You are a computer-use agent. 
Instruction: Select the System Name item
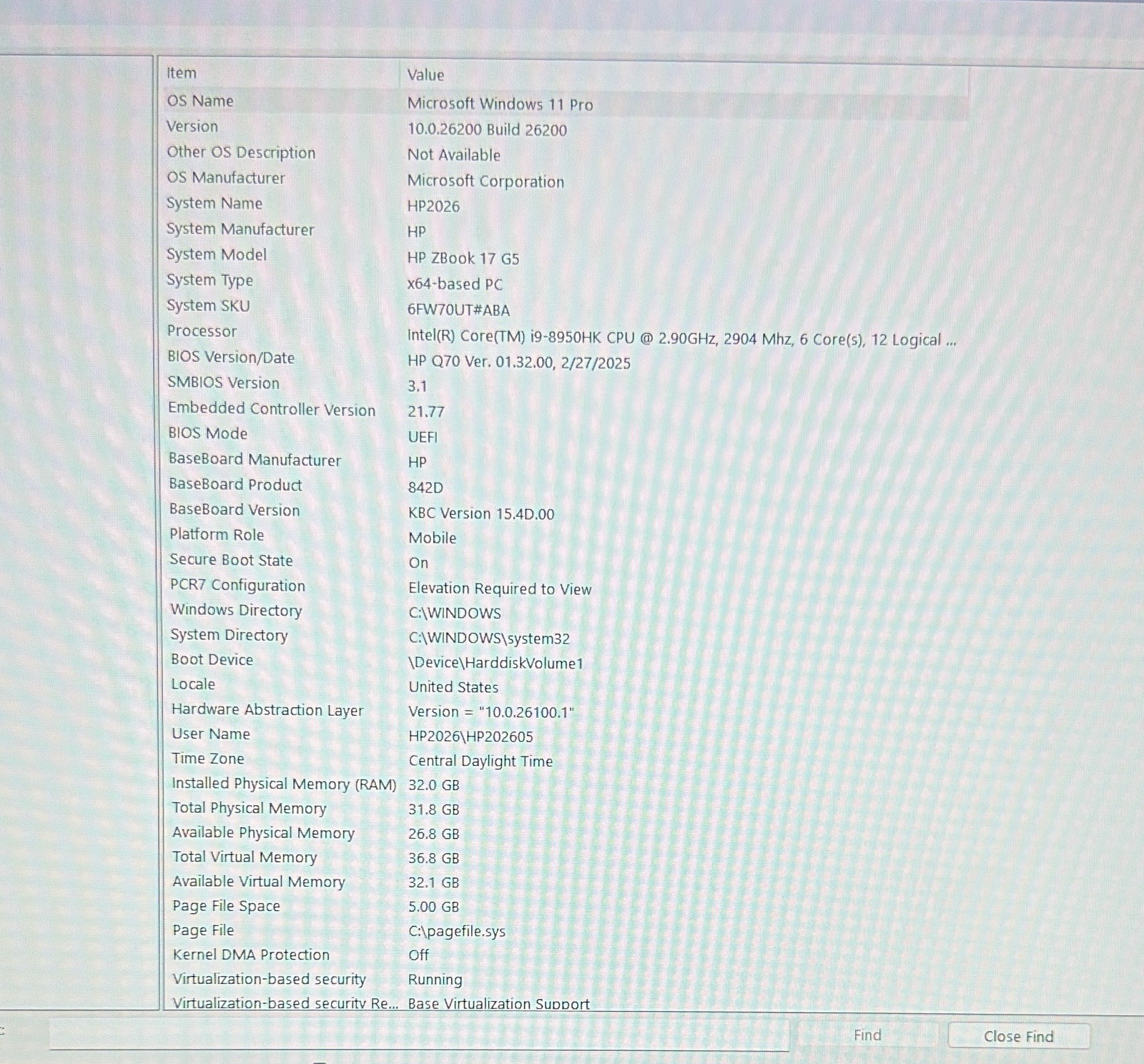tap(214, 203)
